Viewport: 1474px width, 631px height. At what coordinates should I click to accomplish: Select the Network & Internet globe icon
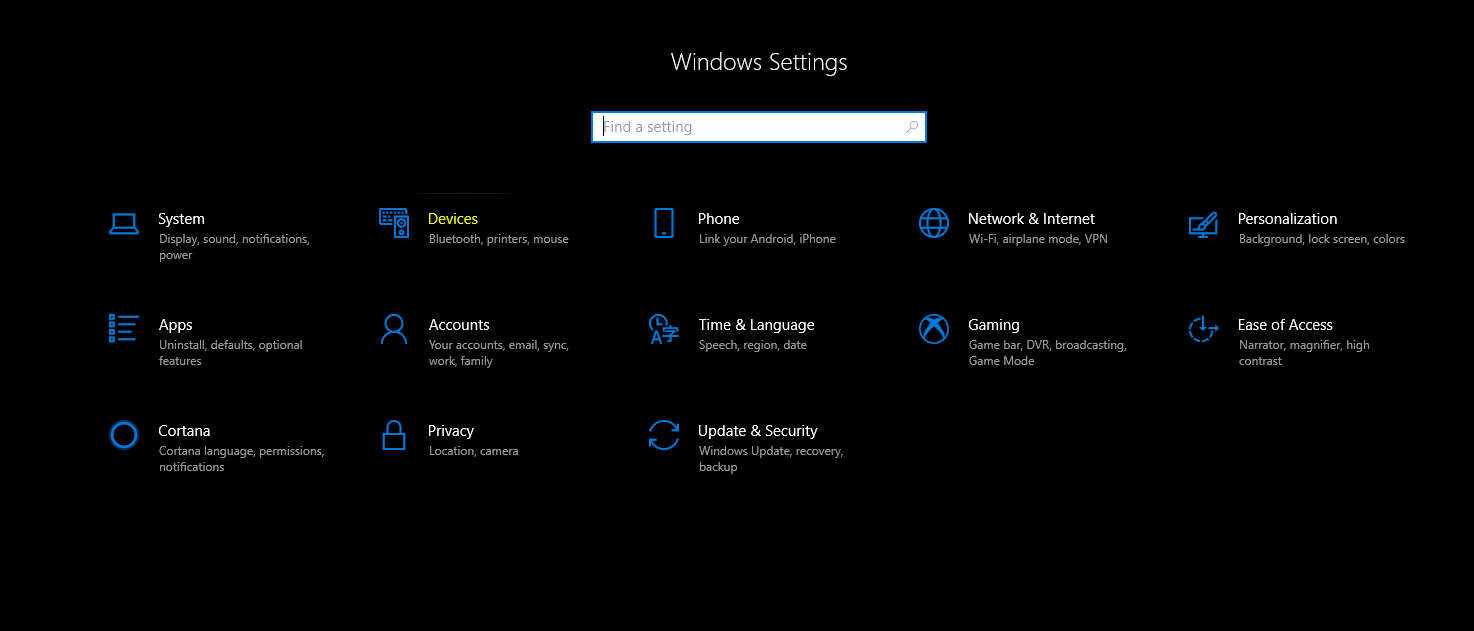[934, 223]
